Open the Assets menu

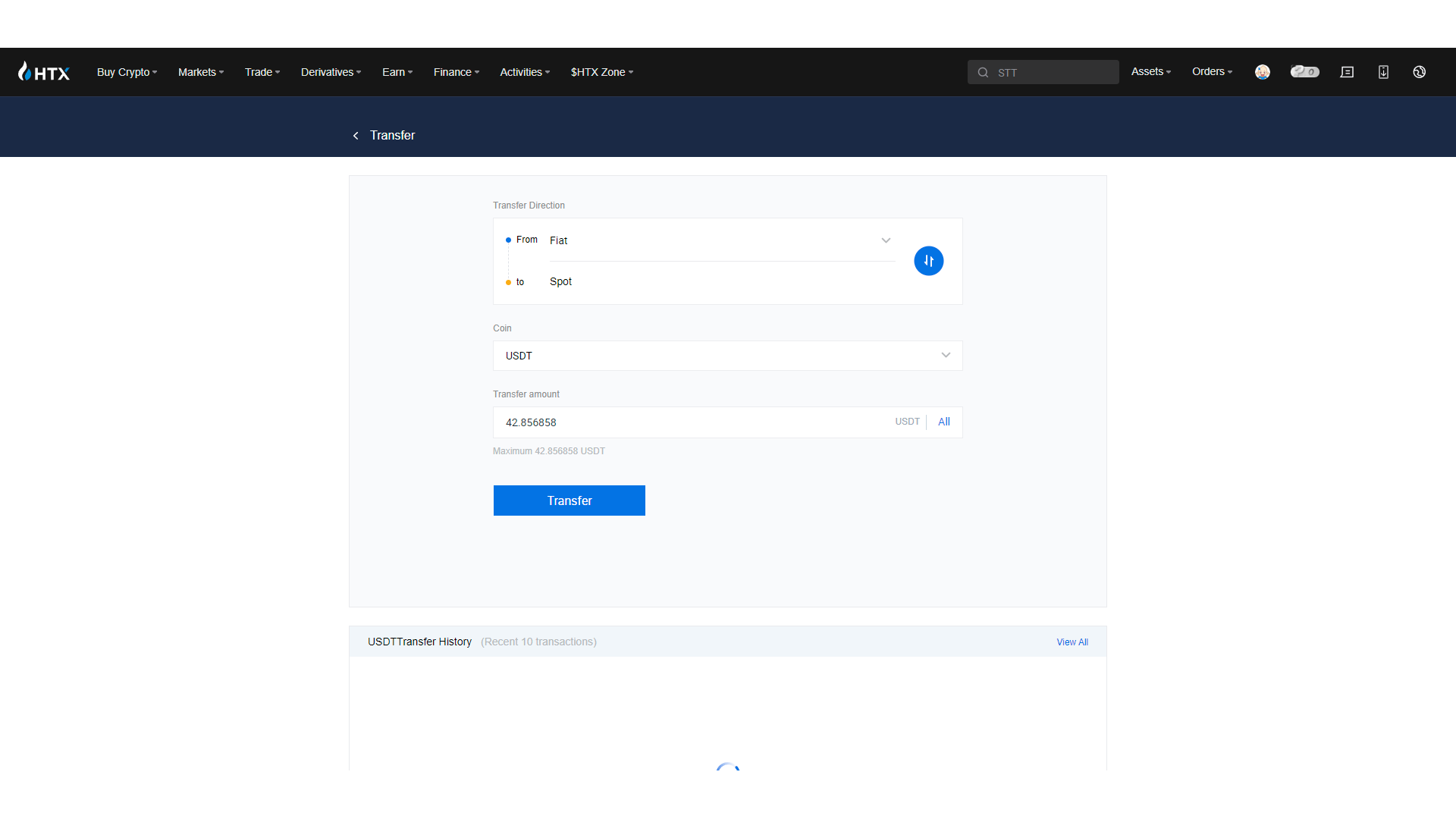coord(1151,72)
